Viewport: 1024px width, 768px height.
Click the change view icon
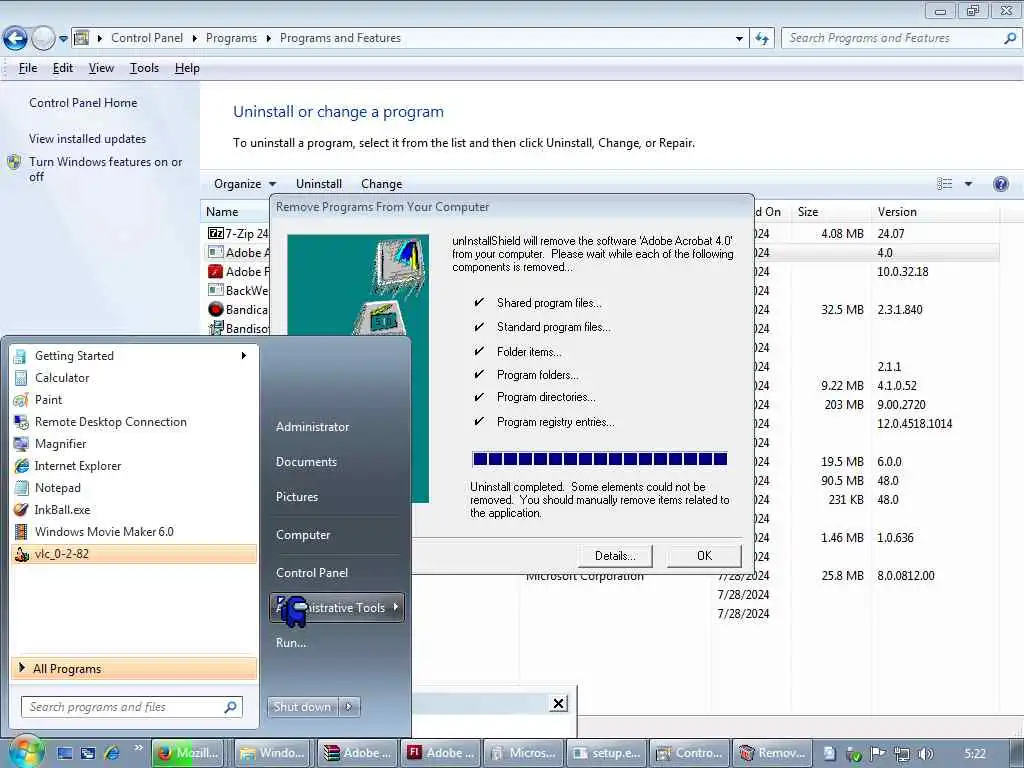(x=944, y=184)
